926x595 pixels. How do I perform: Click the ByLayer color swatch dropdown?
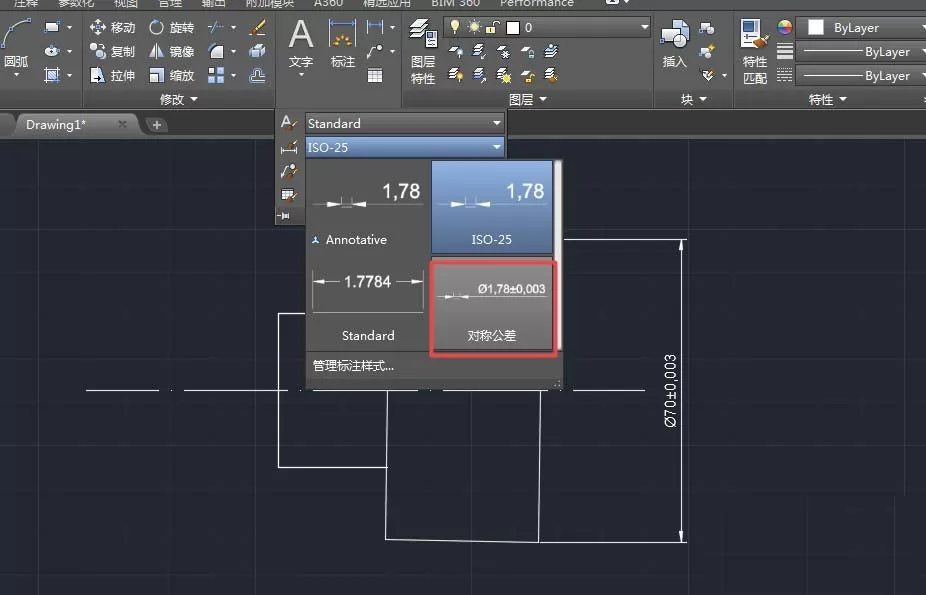click(x=862, y=27)
